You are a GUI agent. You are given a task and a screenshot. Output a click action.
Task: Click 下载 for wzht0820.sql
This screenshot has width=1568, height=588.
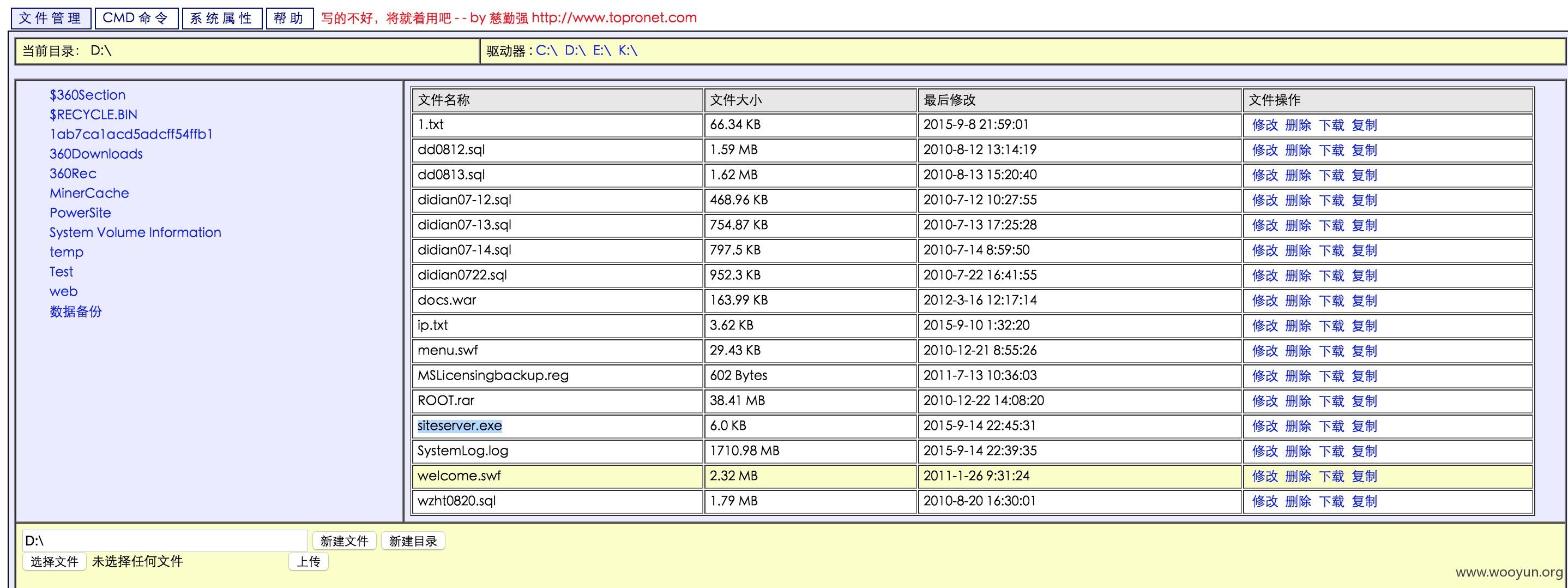coord(1331,502)
